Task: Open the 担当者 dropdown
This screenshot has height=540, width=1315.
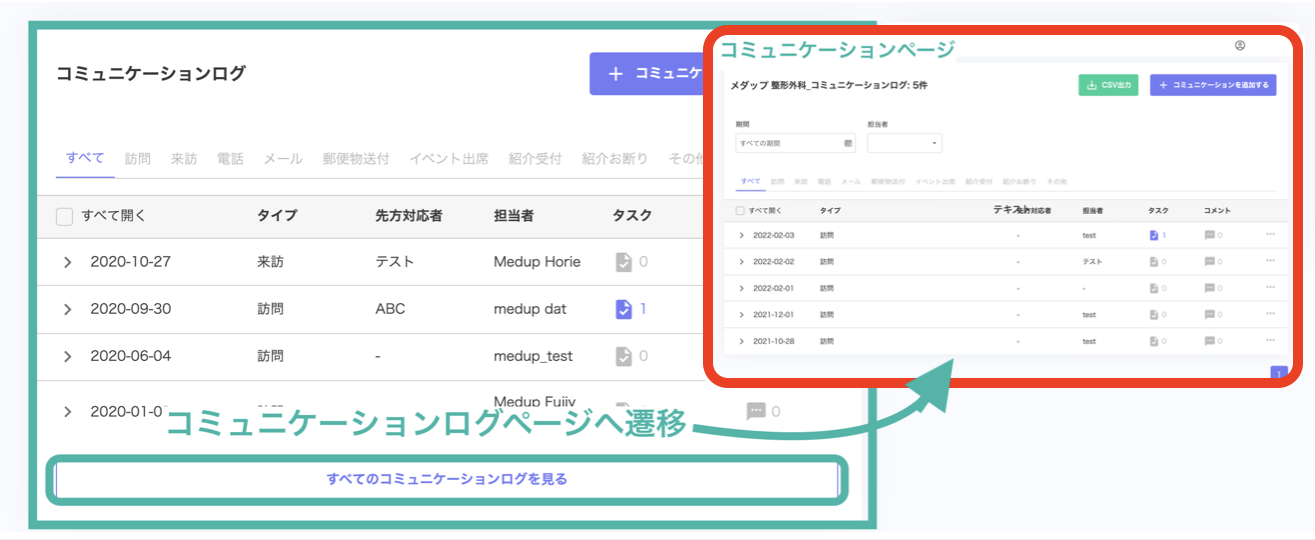Action: pos(905,144)
